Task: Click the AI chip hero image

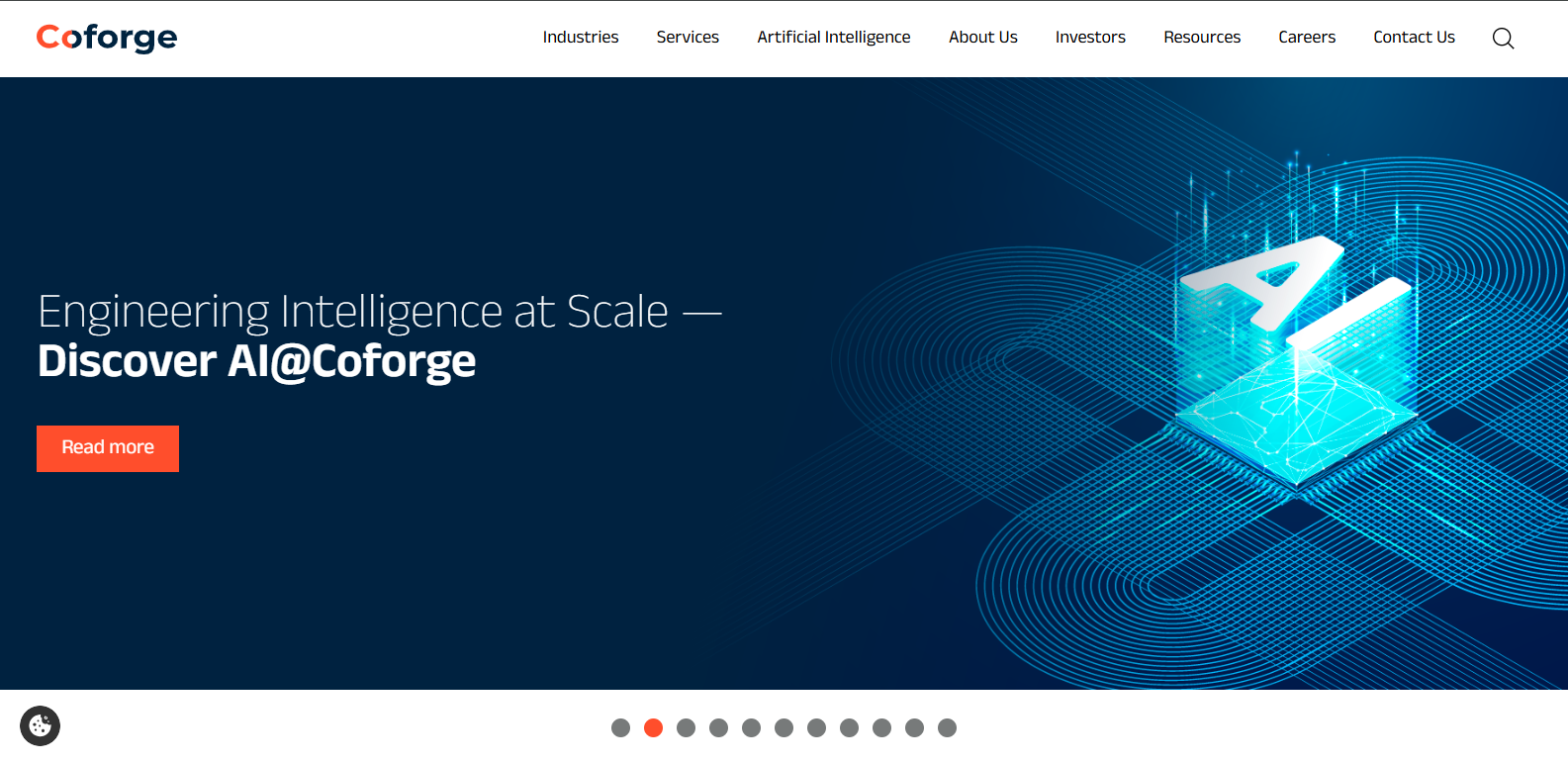Action: pos(1296,327)
